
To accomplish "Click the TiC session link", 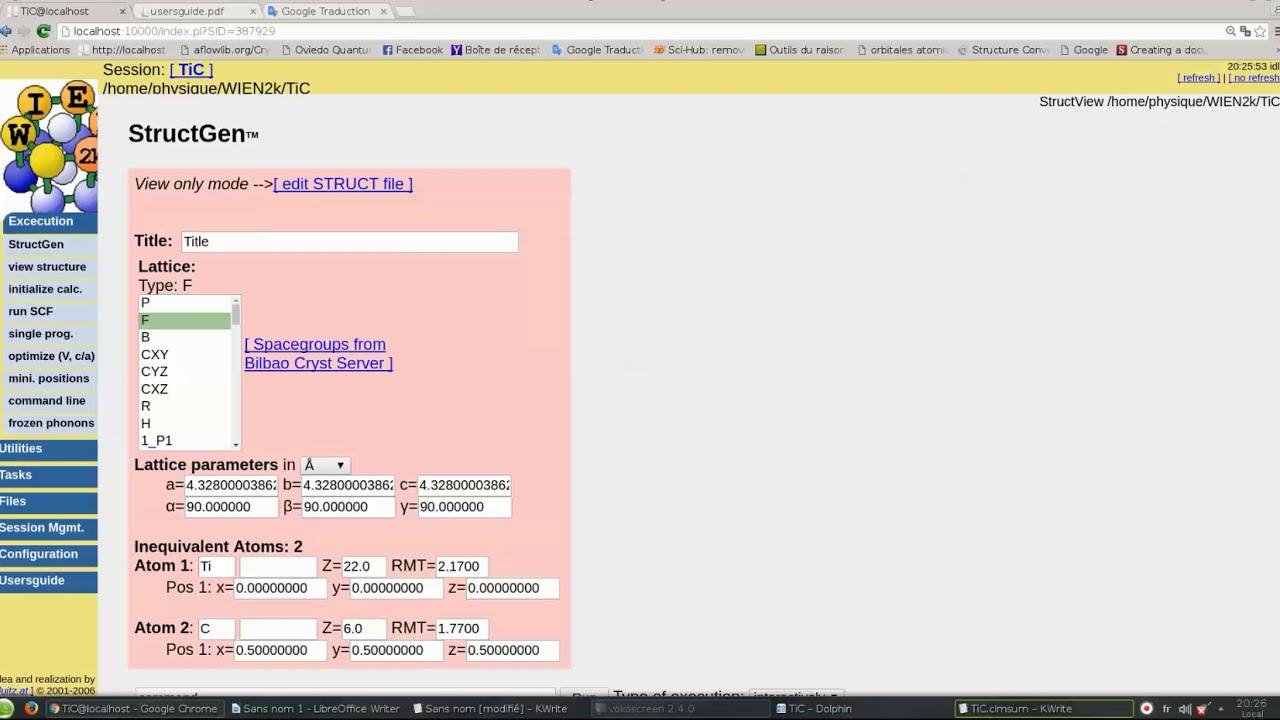I will (x=191, y=70).
